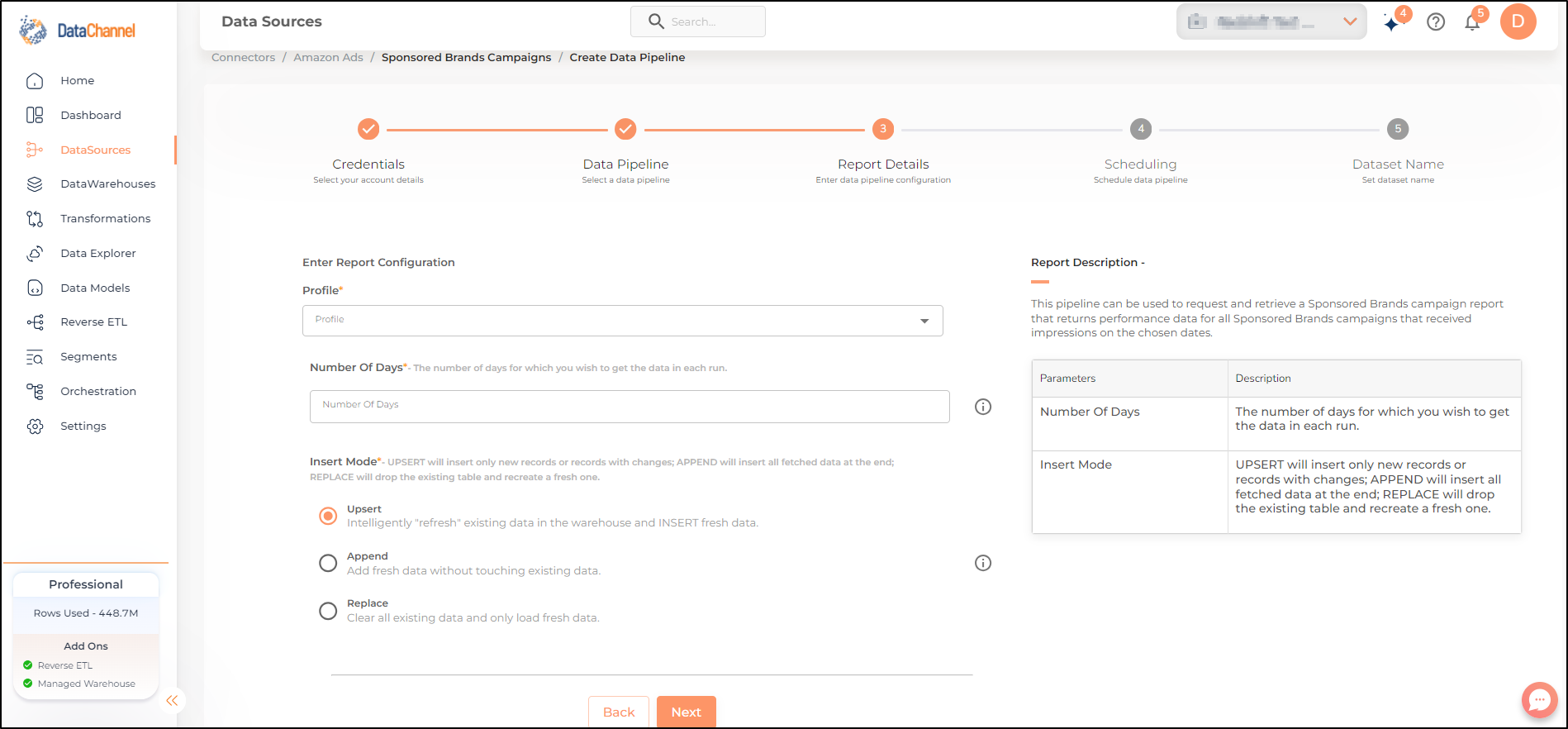
Task: Go to Amazon Ads breadcrumb link
Action: (329, 57)
